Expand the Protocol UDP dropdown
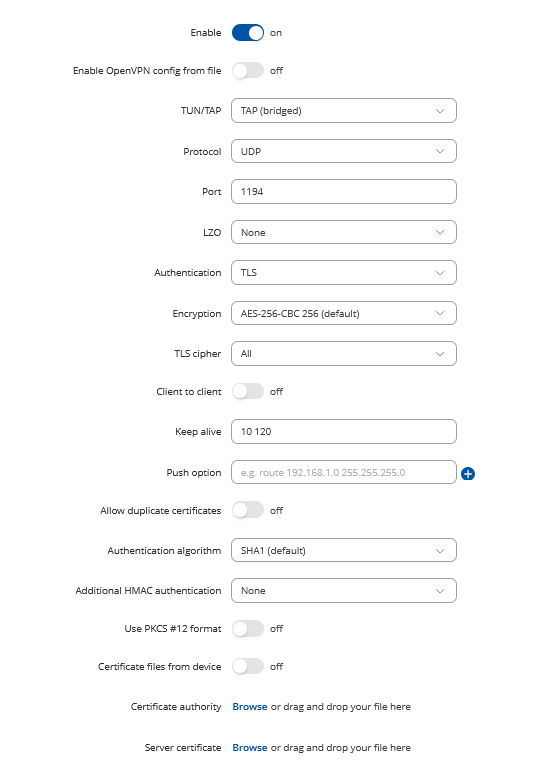The image size is (557, 760). tap(344, 151)
